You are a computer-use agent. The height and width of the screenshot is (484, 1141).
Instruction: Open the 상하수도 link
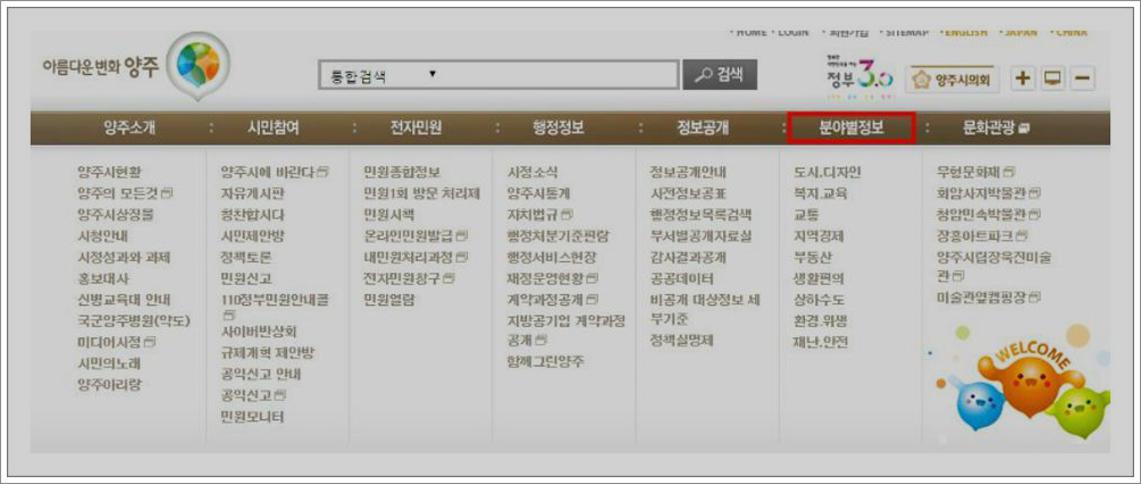pyautogui.click(x=819, y=299)
